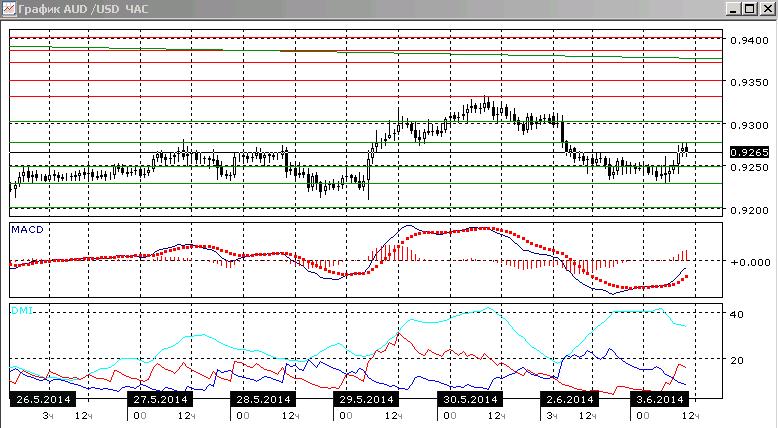Click the window title 'График AUD /USD ЧАС'
778x428 pixels.
click(83, 9)
